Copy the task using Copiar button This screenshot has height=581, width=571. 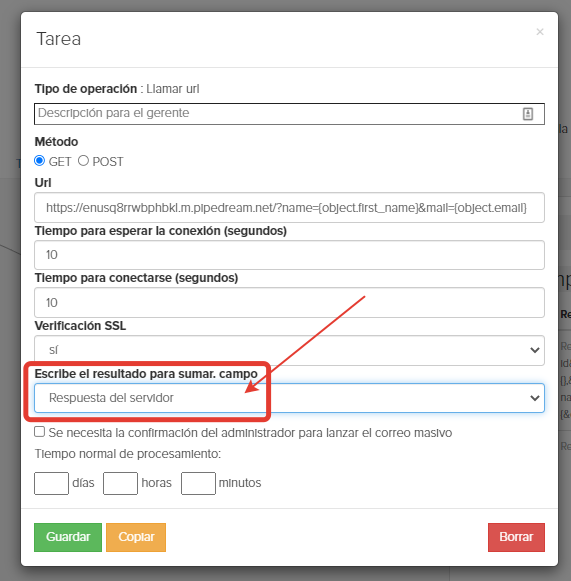(136, 537)
